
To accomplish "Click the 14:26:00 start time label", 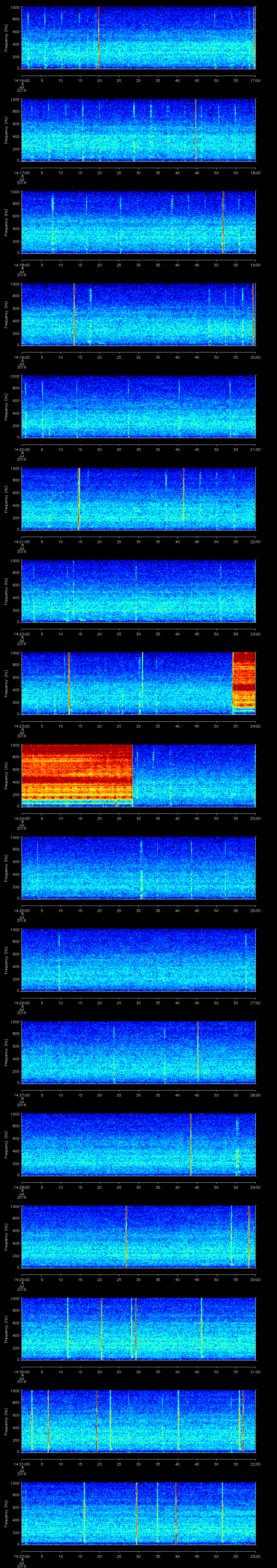I will click(x=22, y=1003).
